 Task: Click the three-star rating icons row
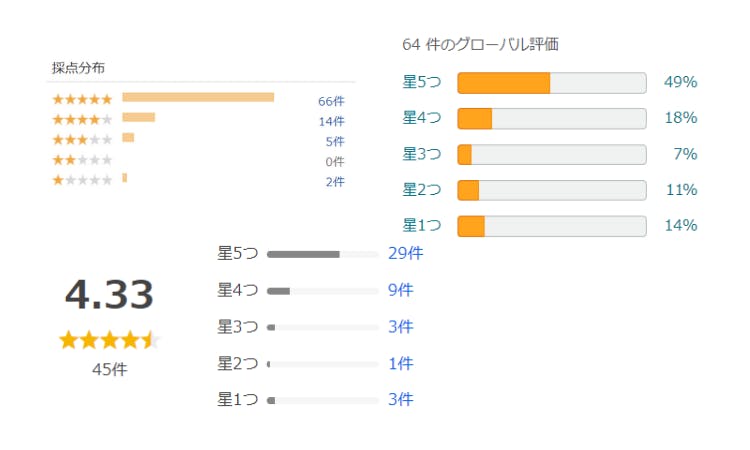click(x=82, y=140)
